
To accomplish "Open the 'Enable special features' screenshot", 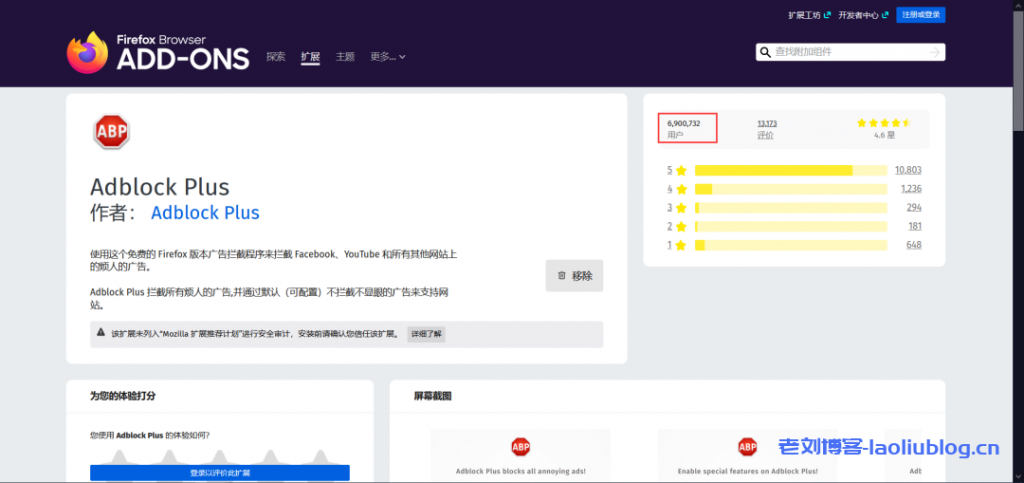I will [747, 455].
